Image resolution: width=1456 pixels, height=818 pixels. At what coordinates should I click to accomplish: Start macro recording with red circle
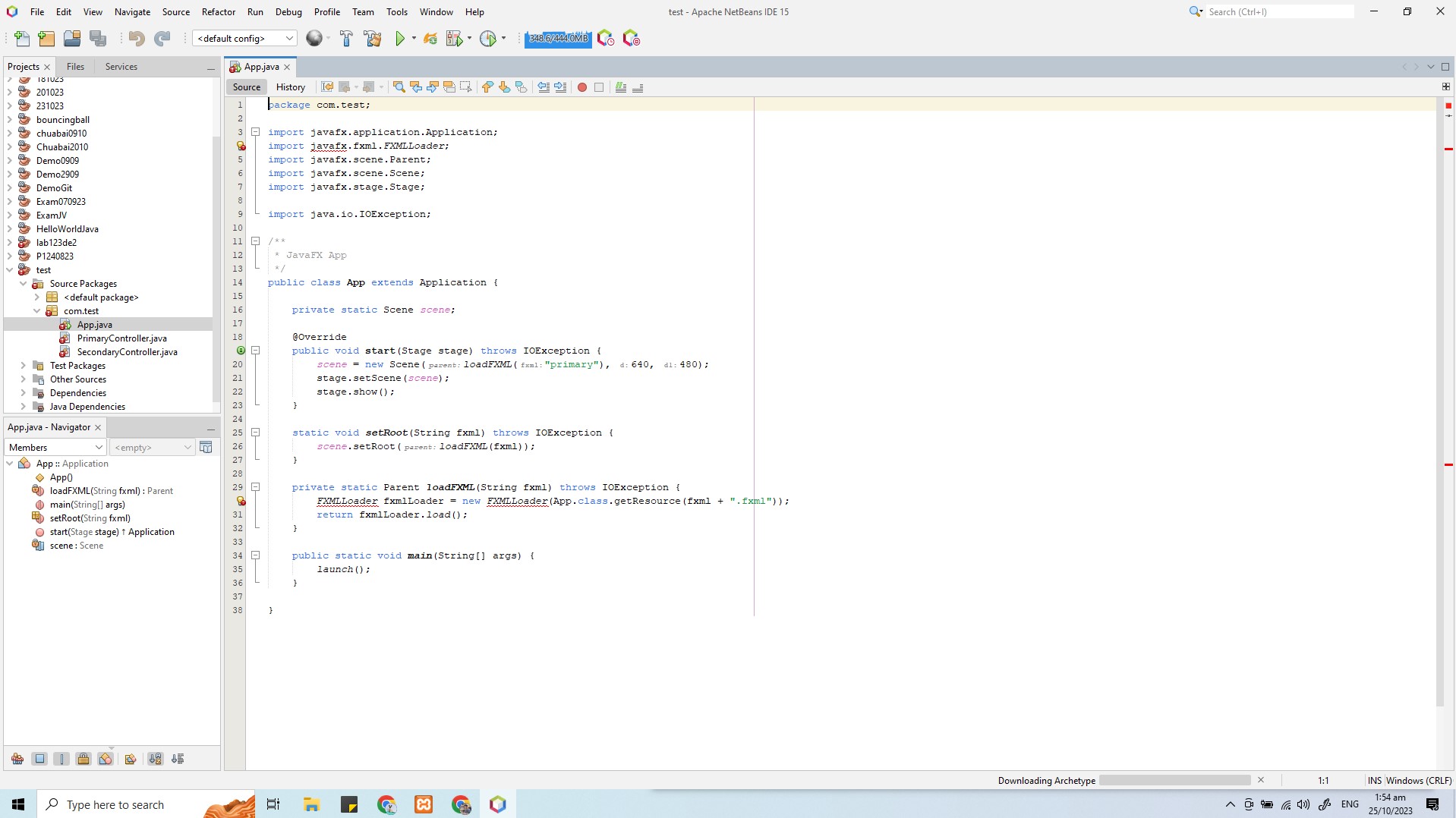pos(582,87)
